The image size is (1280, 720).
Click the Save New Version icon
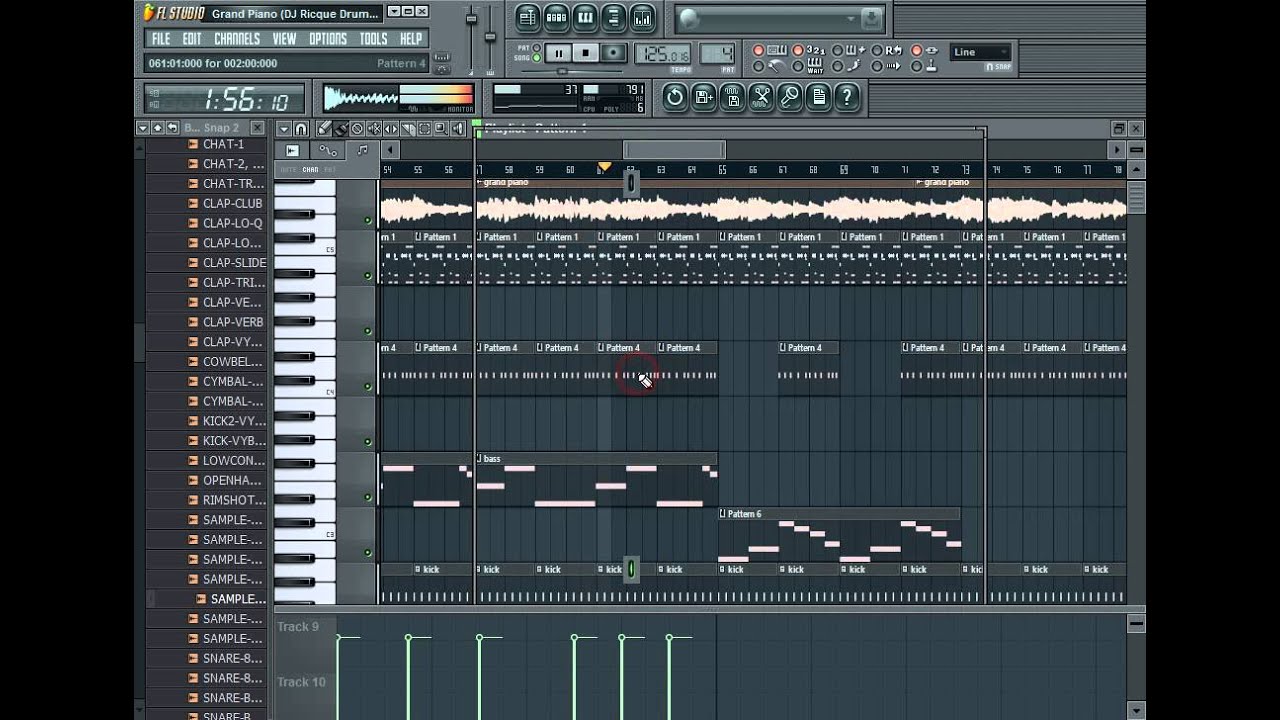click(703, 96)
